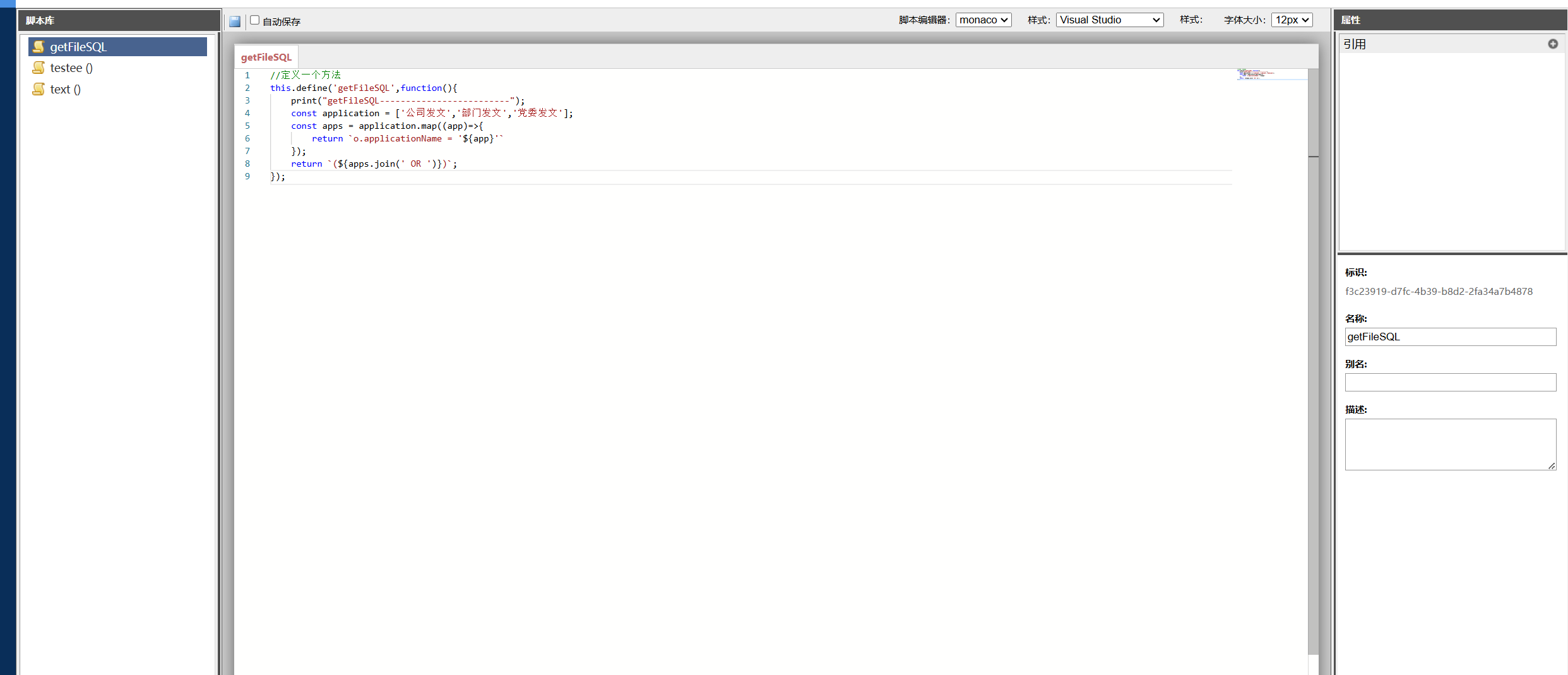Open the Visual Studio style dropdown
Image resolution: width=1568 pixels, height=675 pixels.
click(x=1110, y=20)
